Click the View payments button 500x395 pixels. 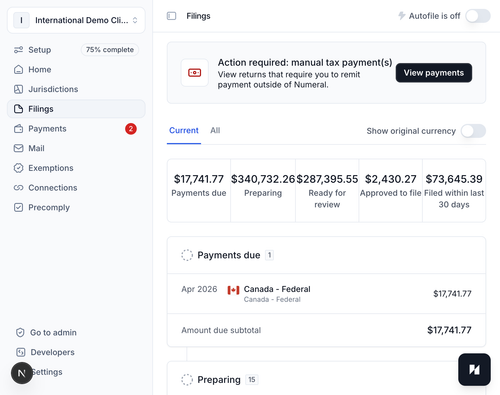coord(434,73)
